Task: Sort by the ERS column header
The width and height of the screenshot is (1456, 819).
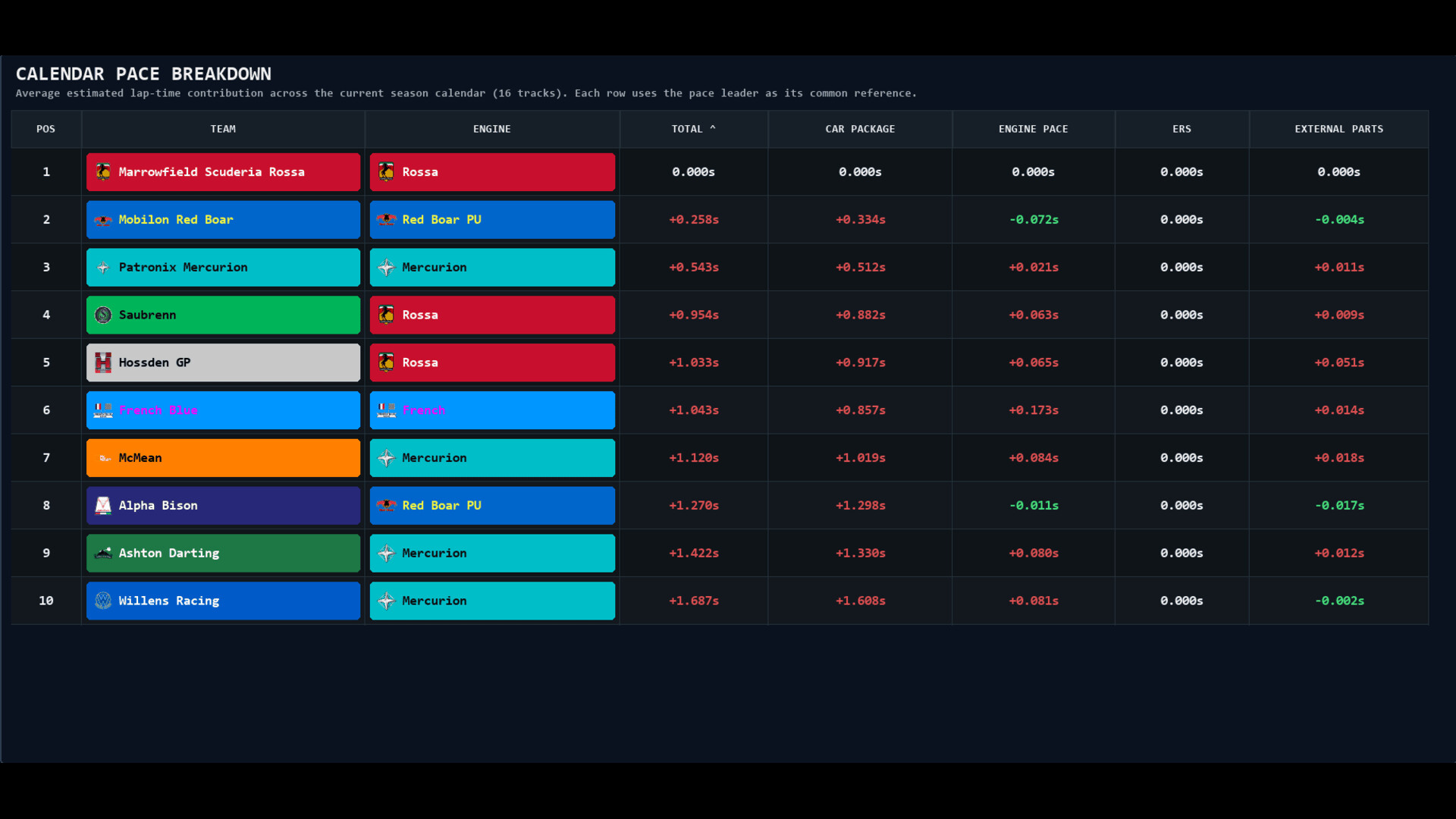Action: coord(1182,129)
